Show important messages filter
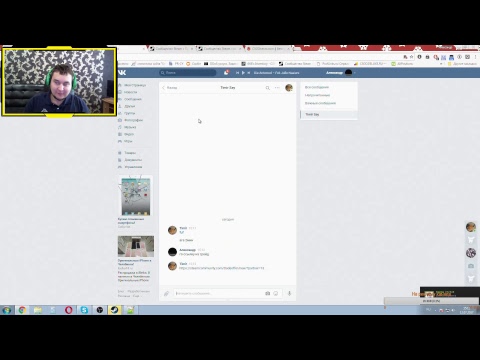480x360 pixels. (320, 103)
